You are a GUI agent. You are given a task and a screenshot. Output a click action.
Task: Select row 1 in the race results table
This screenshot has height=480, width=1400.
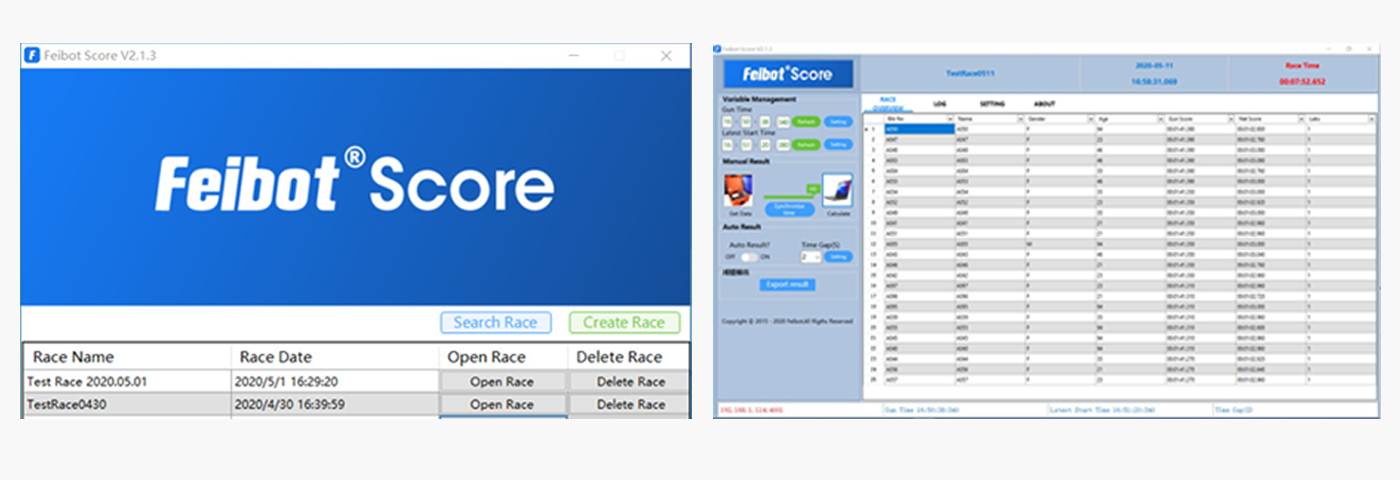coord(1120,129)
